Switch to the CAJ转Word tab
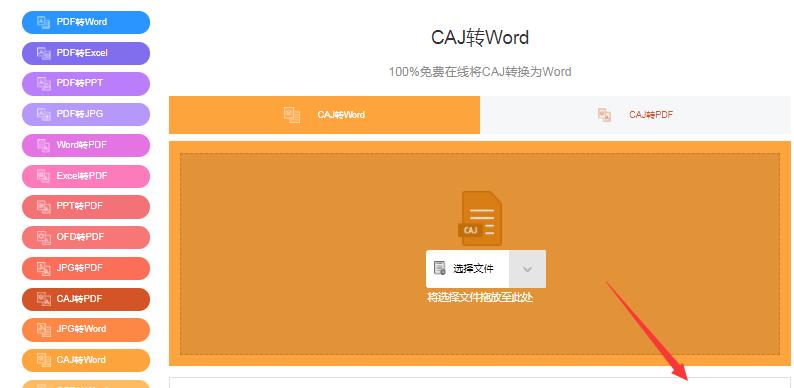Viewport: 794px width, 388px height. (x=324, y=115)
